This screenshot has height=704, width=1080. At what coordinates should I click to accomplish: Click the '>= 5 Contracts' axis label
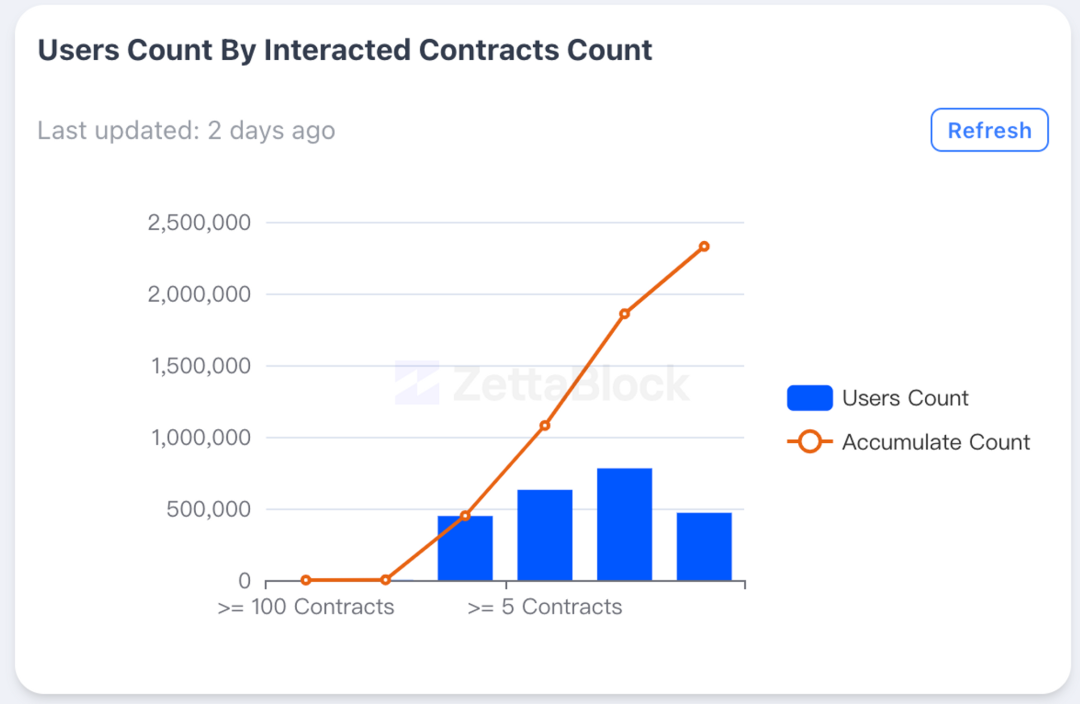pos(545,607)
